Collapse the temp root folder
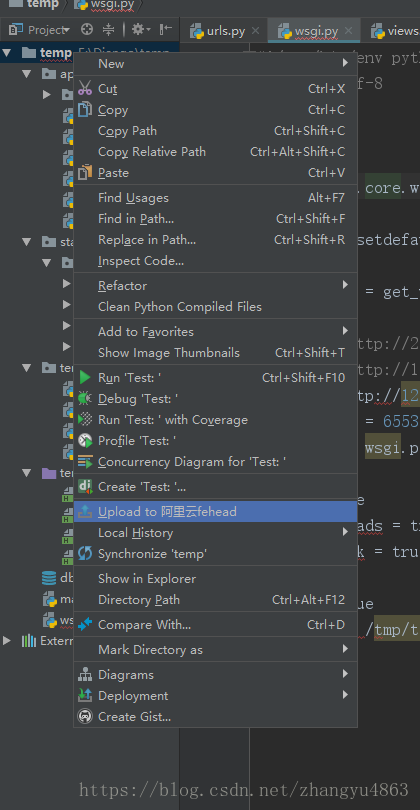This screenshot has height=810, width=420. [7, 52]
